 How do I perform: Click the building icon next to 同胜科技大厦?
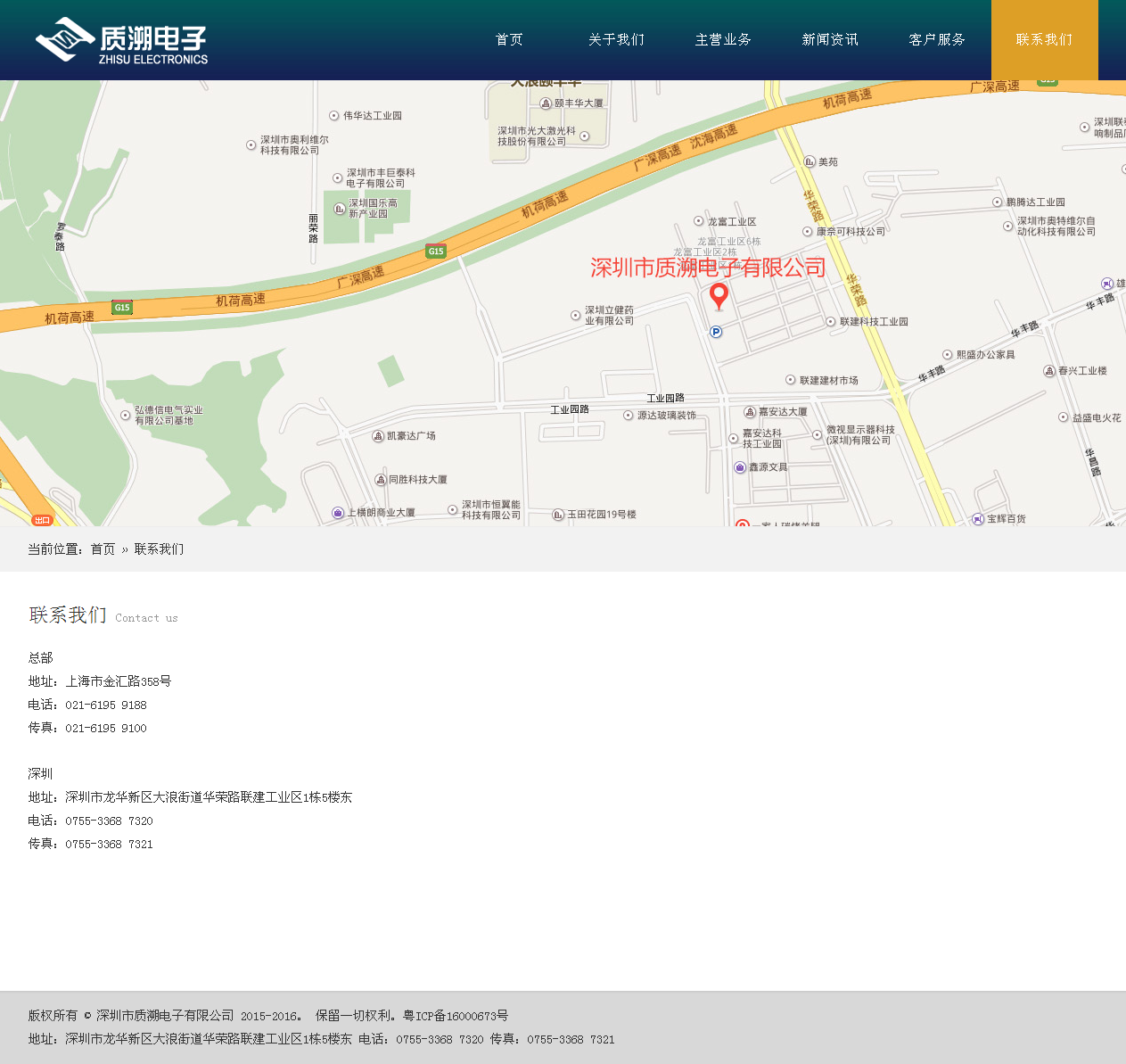pos(381,480)
